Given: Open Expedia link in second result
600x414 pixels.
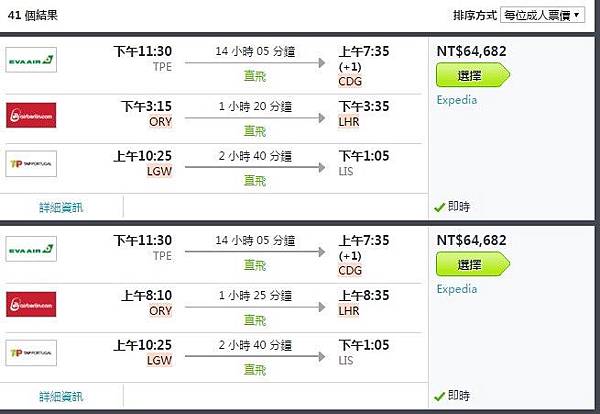Looking at the screenshot, I should 457,289.
